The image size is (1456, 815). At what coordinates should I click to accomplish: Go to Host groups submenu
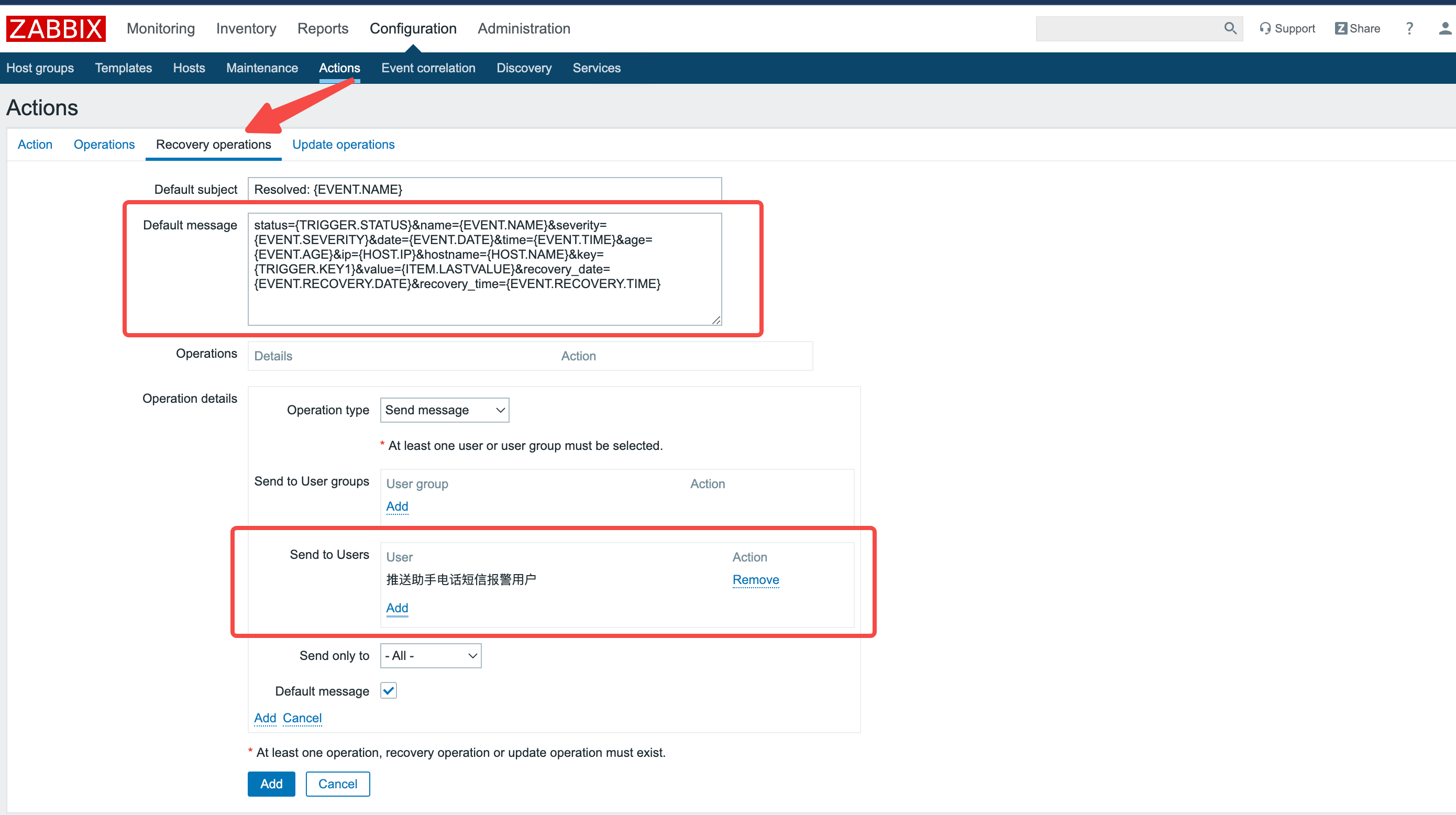coord(40,68)
